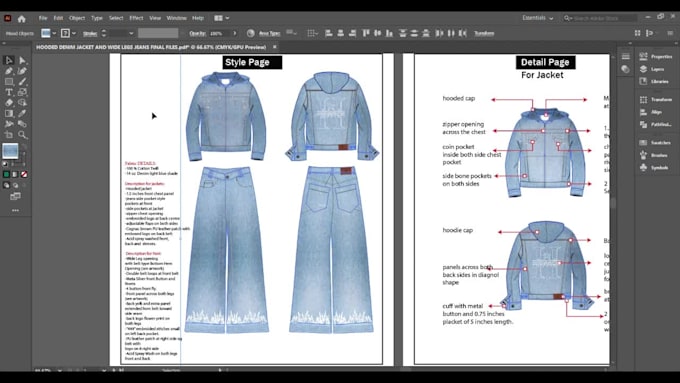This screenshot has width=680, height=383.
Task: Enable Draw Behind mode
Action: coord(15,185)
